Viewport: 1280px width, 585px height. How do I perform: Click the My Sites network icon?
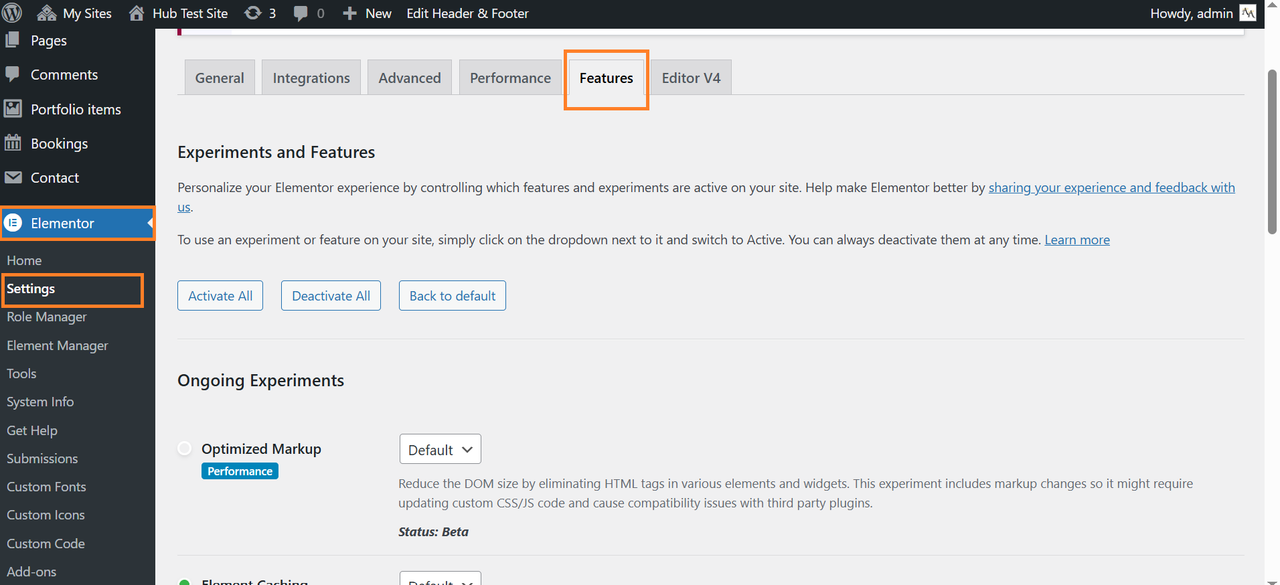(46, 13)
